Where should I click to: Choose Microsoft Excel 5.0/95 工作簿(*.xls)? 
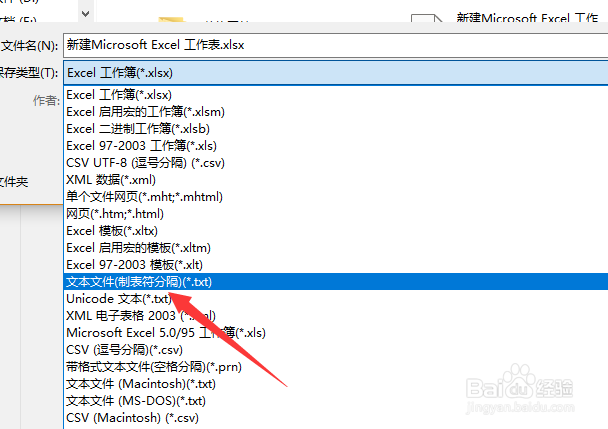tap(336, 333)
